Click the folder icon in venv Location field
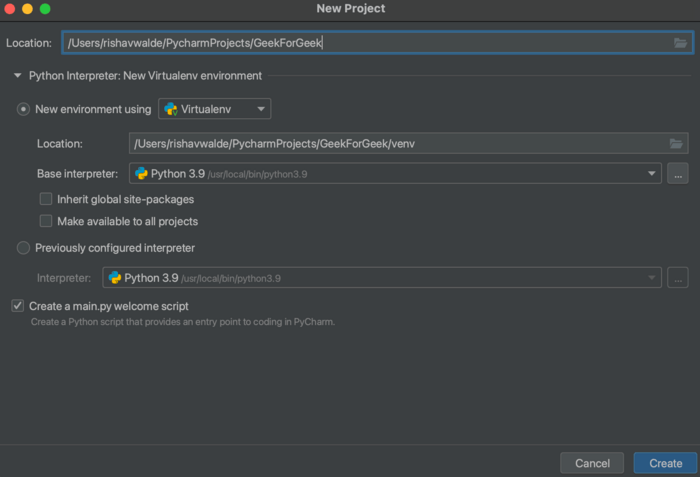 [x=676, y=143]
